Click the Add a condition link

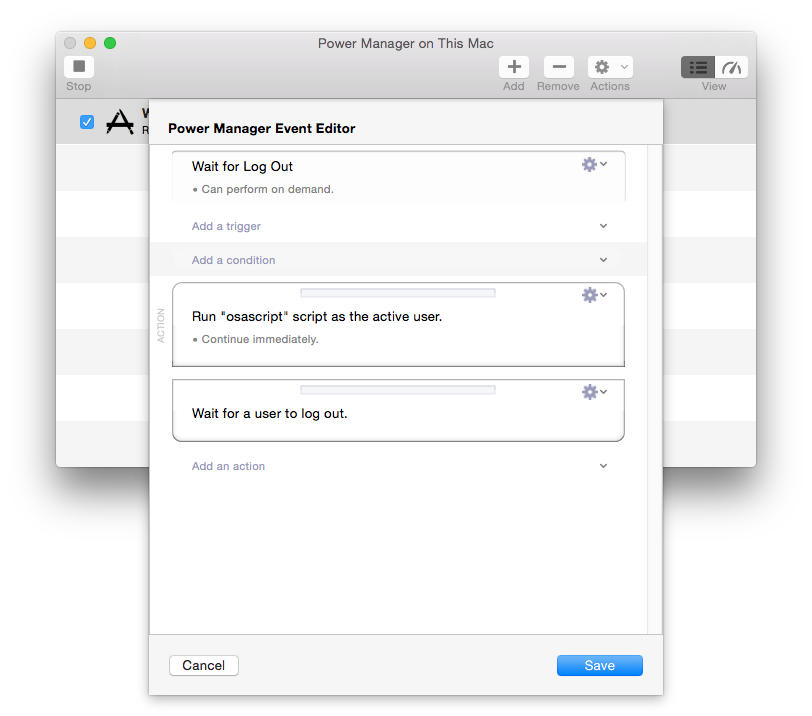point(234,260)
